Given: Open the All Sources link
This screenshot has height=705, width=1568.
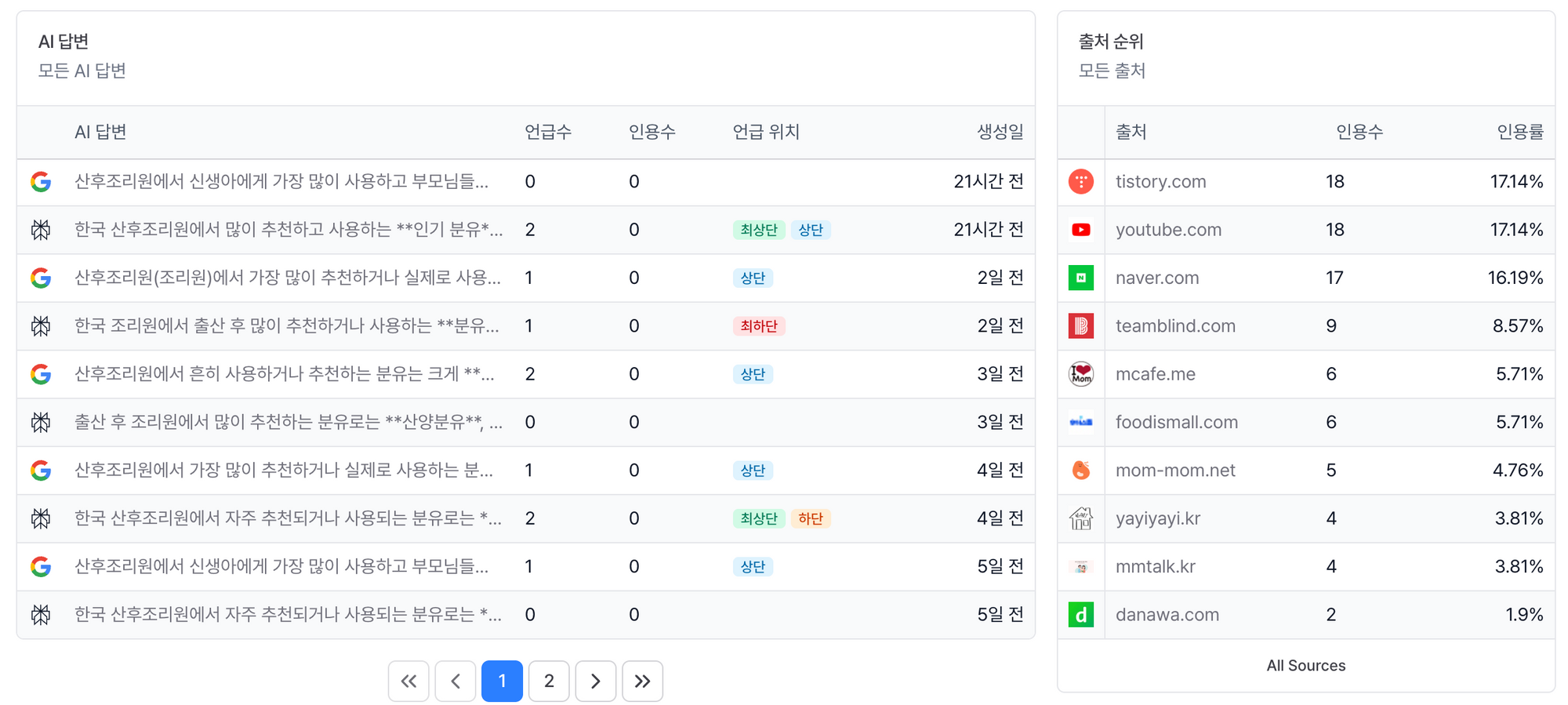Looking at the screenshot, I should 1305,666.
